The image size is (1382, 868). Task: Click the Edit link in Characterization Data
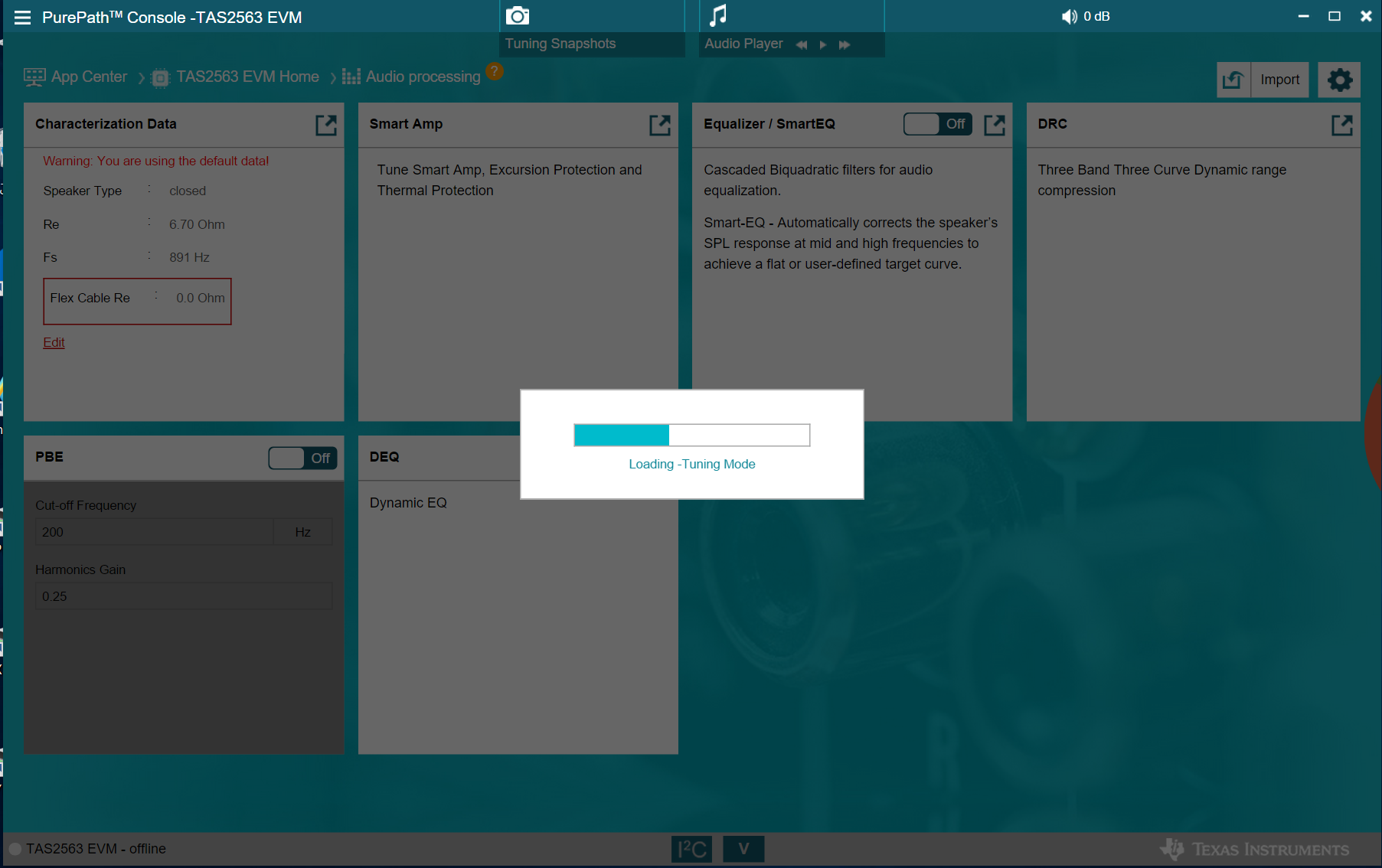[54, 342]
